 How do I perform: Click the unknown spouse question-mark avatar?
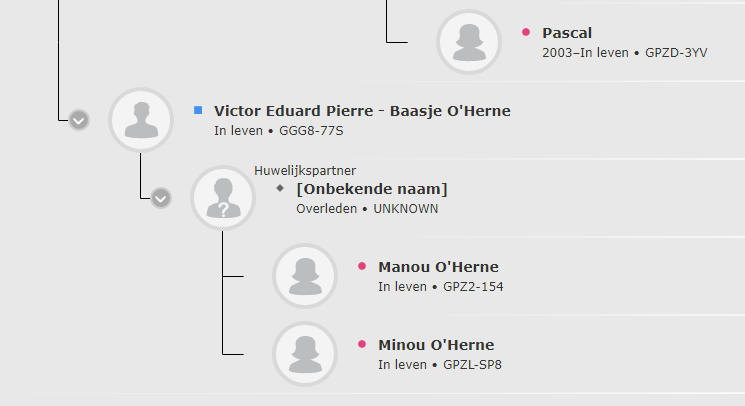[x=223, y=198]
